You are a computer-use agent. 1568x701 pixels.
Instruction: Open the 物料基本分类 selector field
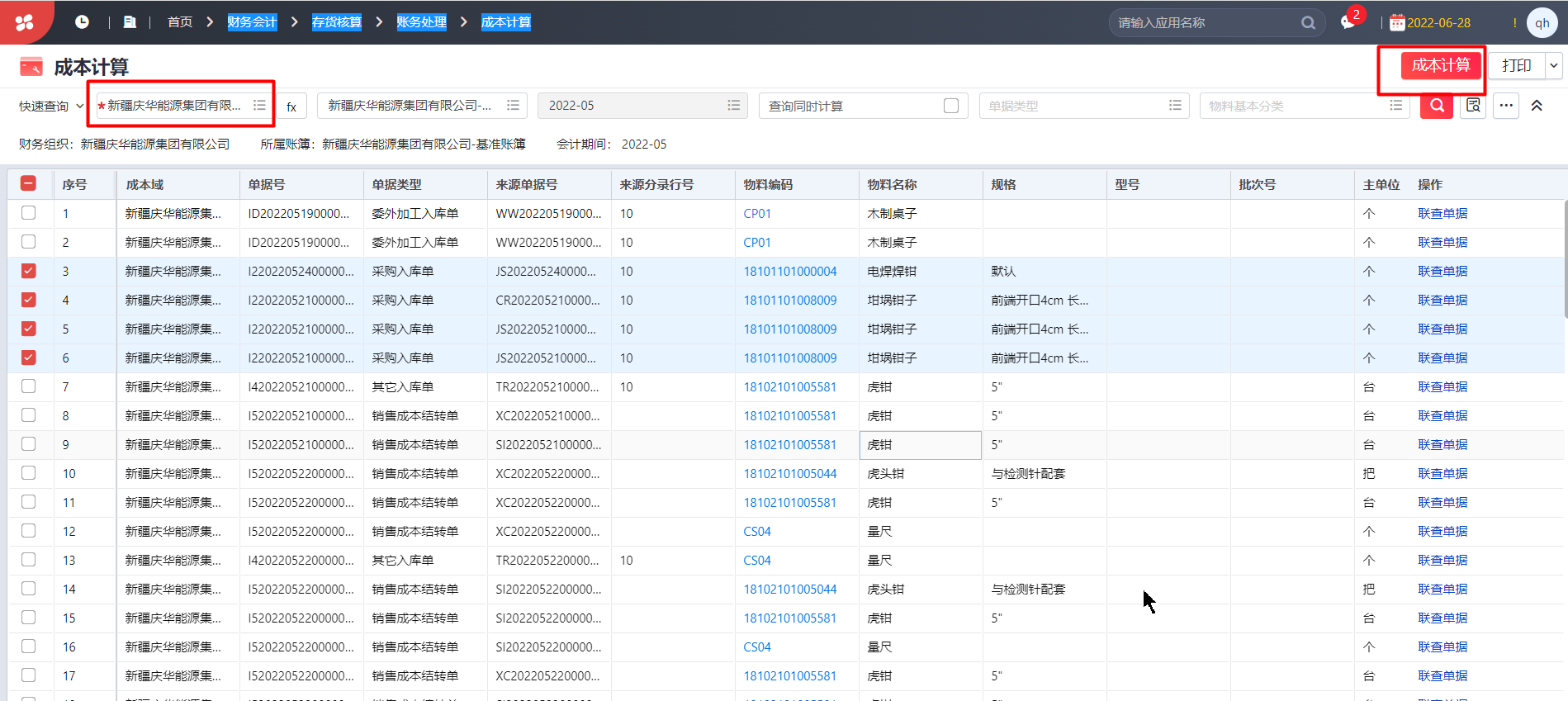coord(1305,106)
